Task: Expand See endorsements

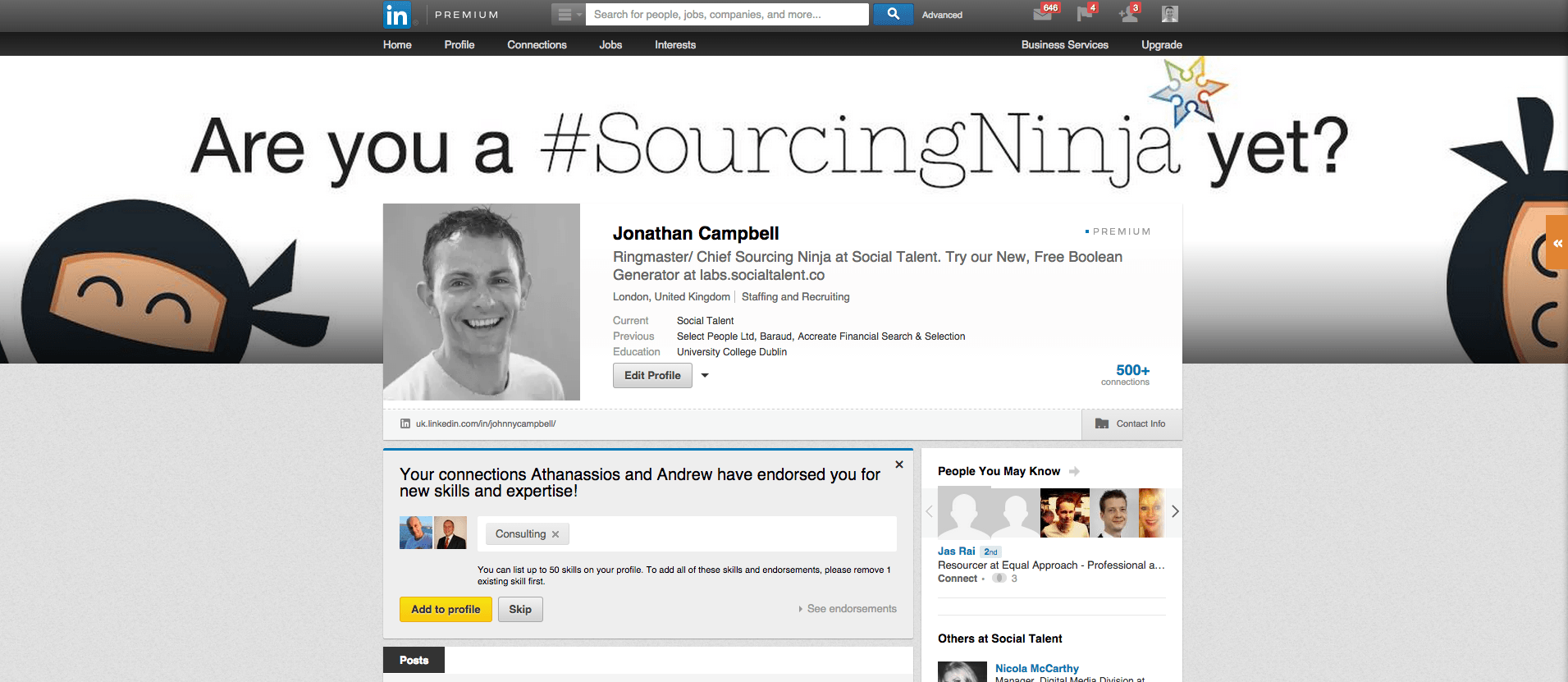Action: pos(848,608)
